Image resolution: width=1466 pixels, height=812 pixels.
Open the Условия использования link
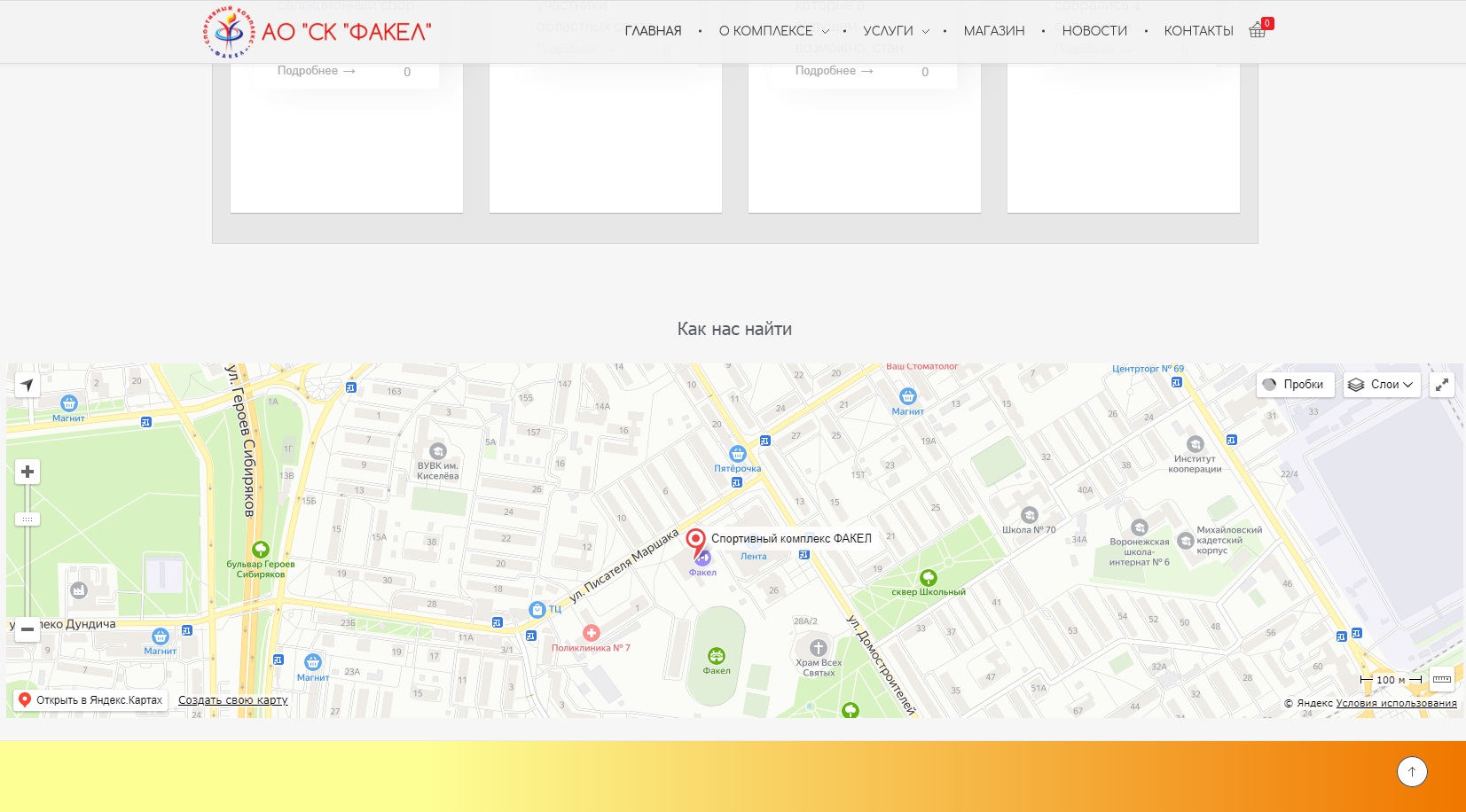coord(1397,704)
